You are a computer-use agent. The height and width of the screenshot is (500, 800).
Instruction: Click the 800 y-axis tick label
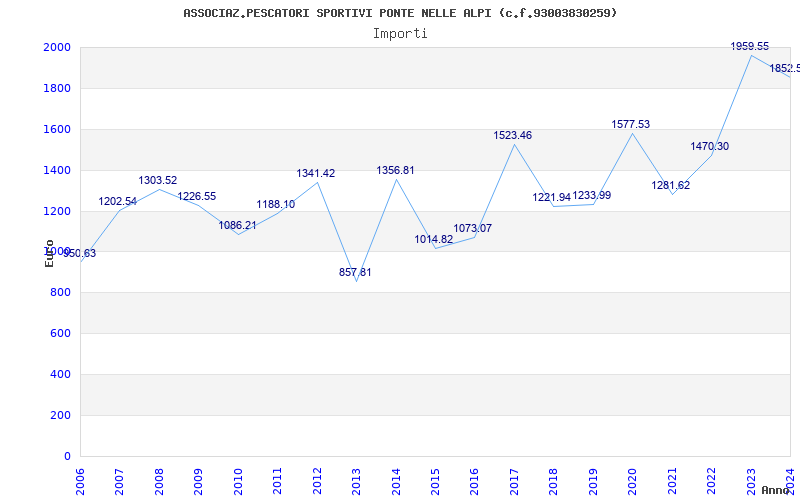(60, 293)
